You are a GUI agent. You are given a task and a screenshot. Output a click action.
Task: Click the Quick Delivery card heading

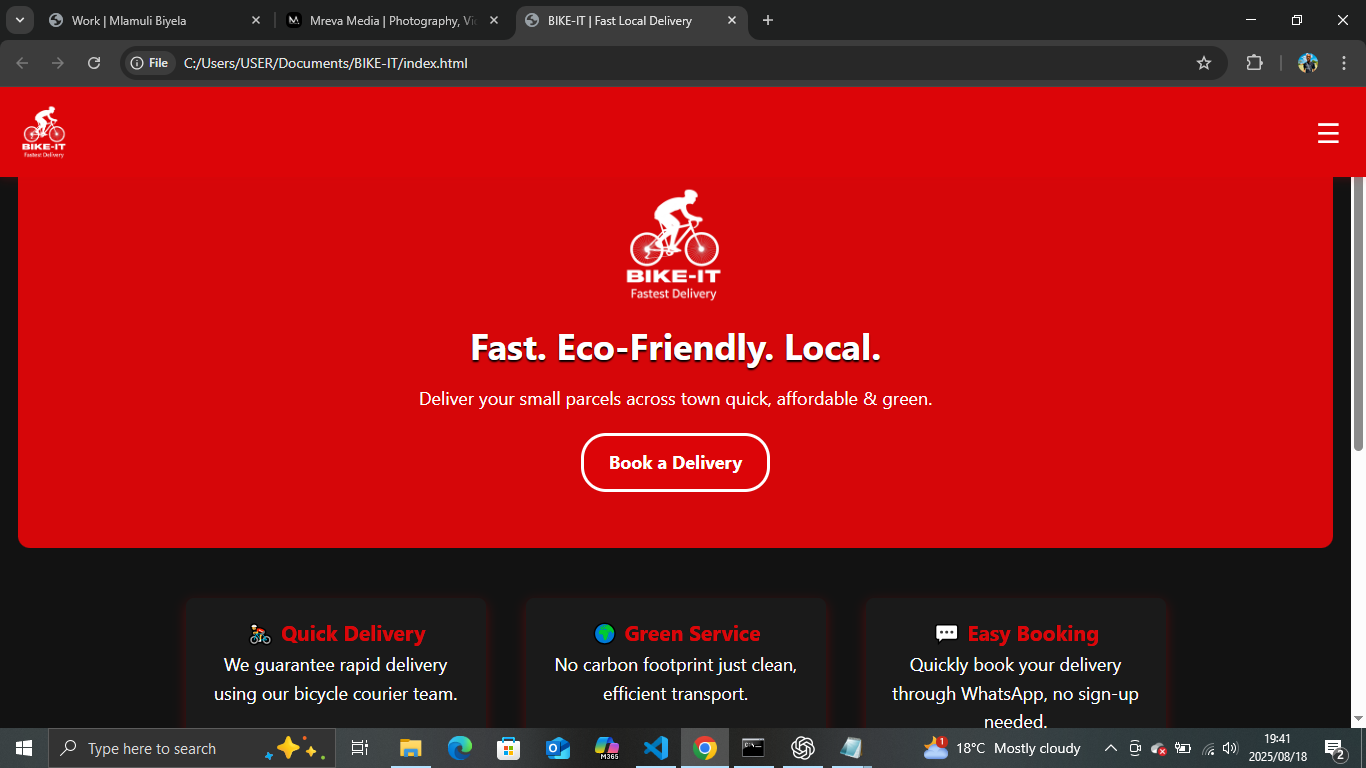tap(352, 634)
